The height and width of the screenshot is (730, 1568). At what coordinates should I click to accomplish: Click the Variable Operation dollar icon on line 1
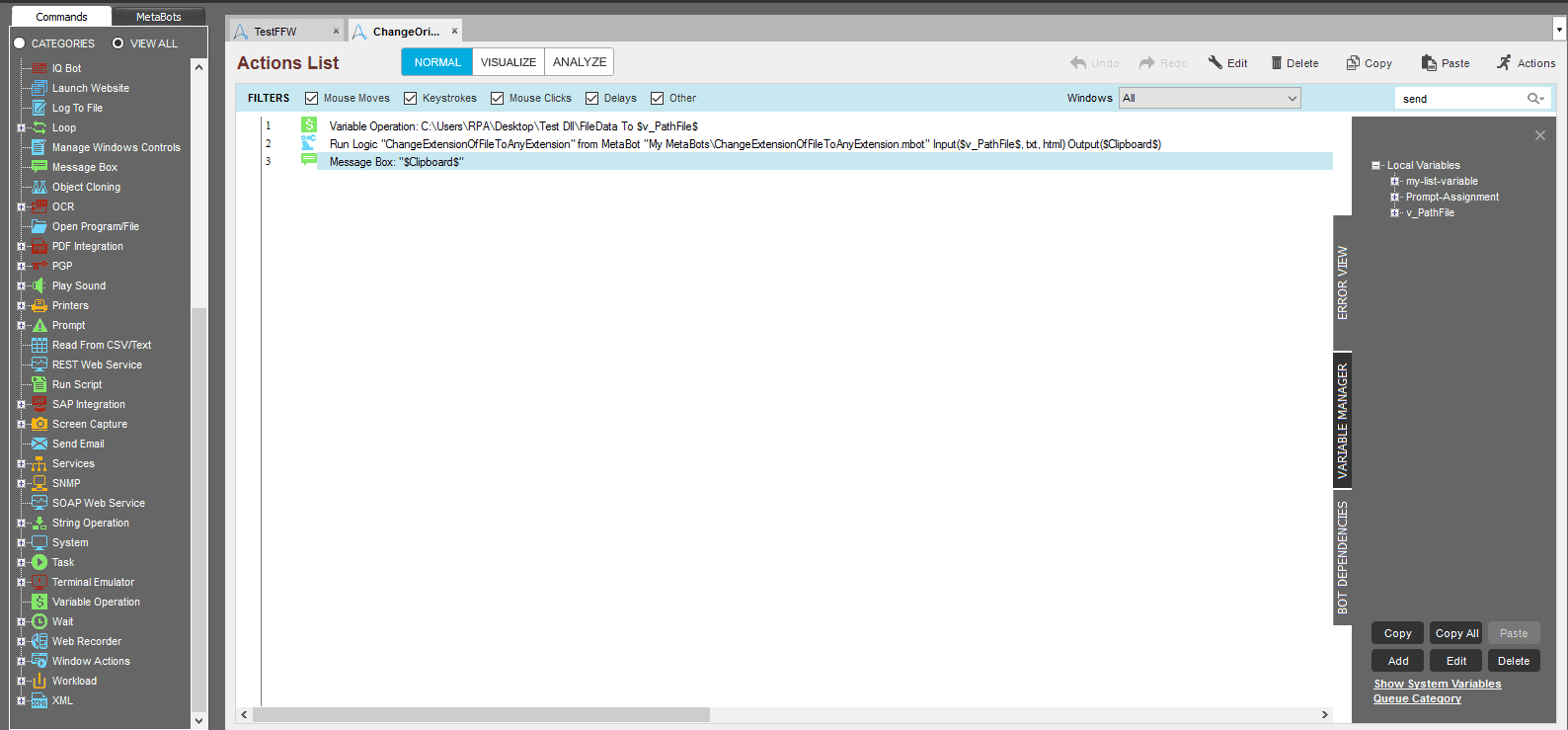tap(309, 125)
